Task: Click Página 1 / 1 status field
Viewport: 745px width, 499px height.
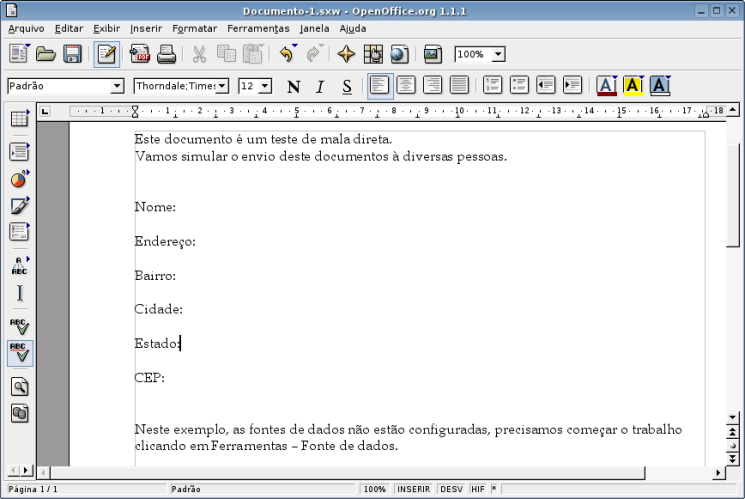Action: [x=86, y=489]
